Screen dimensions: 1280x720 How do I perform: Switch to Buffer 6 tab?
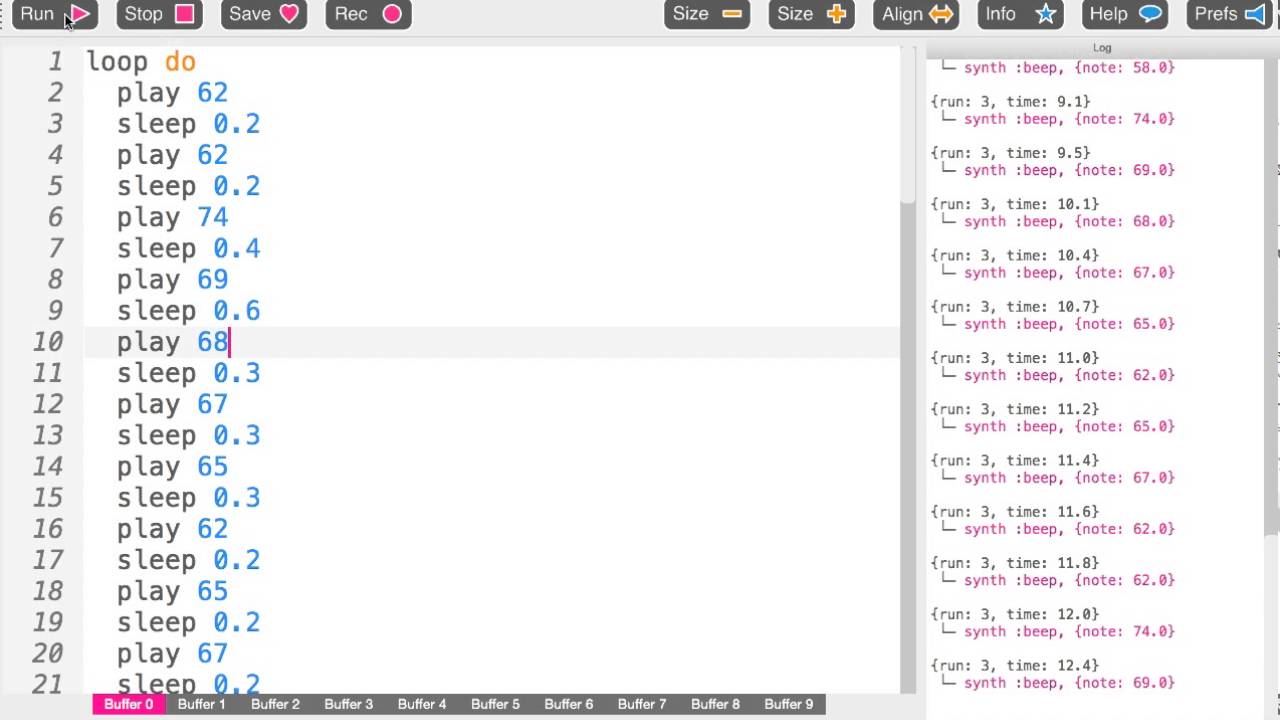(568, 704)
